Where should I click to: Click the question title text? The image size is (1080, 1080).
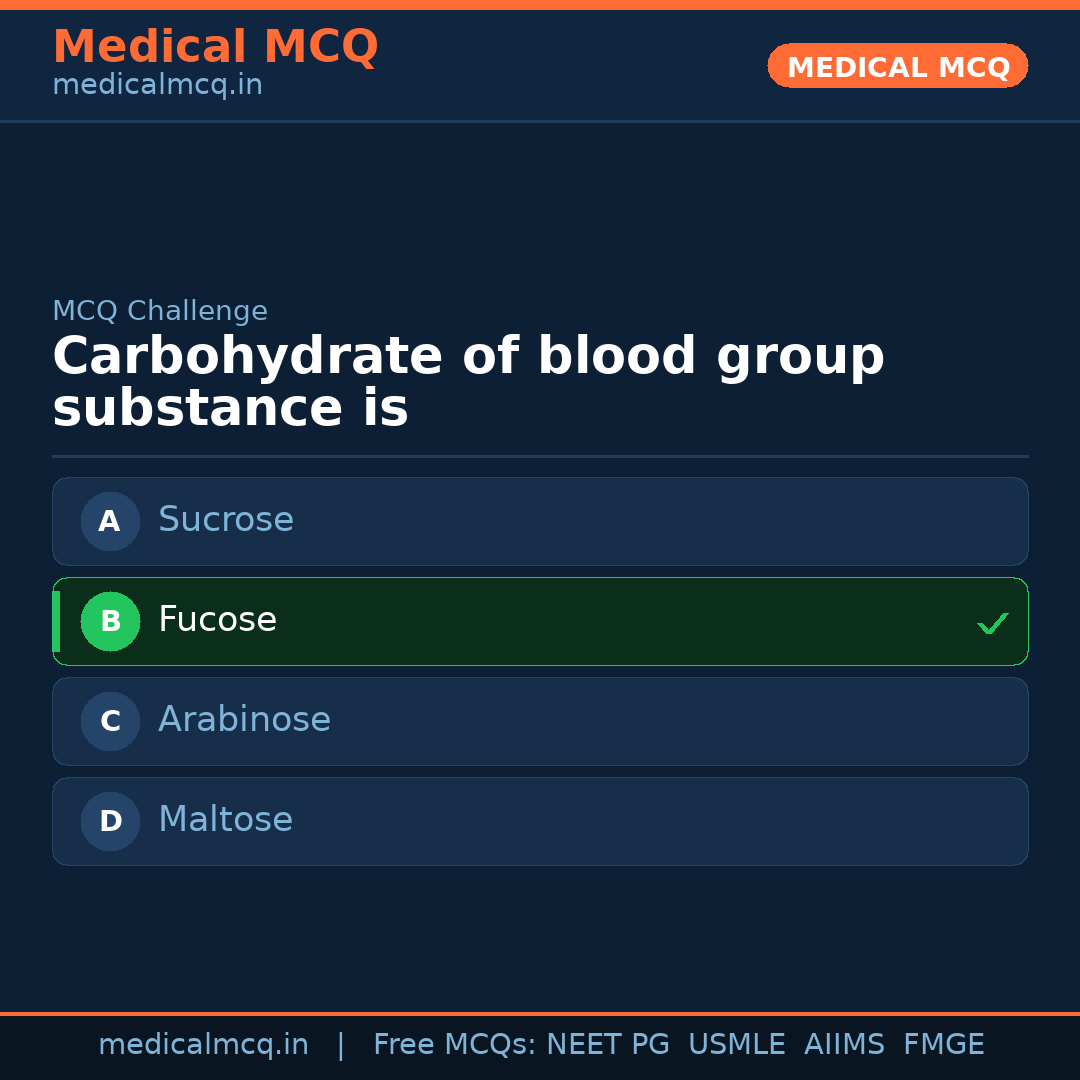pyautogui.click(x=468, y=381)
